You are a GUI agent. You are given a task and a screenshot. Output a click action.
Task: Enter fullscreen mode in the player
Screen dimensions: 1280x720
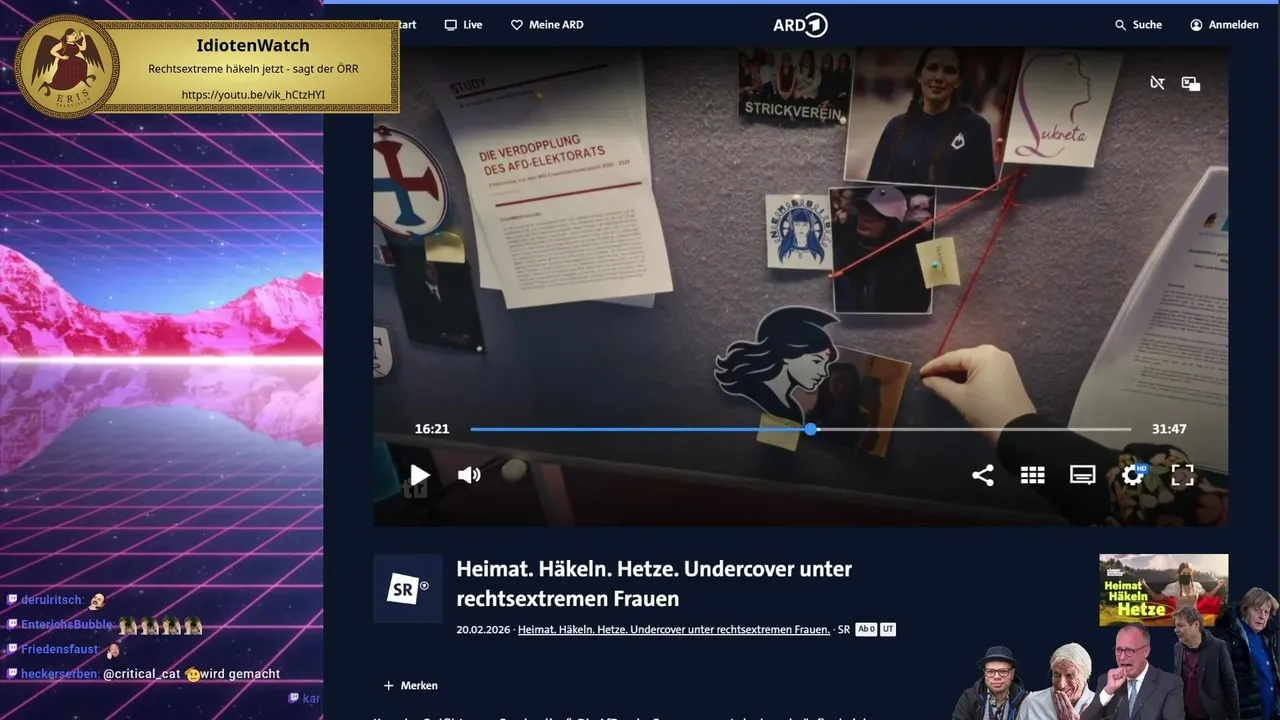tap(1183, 475)
